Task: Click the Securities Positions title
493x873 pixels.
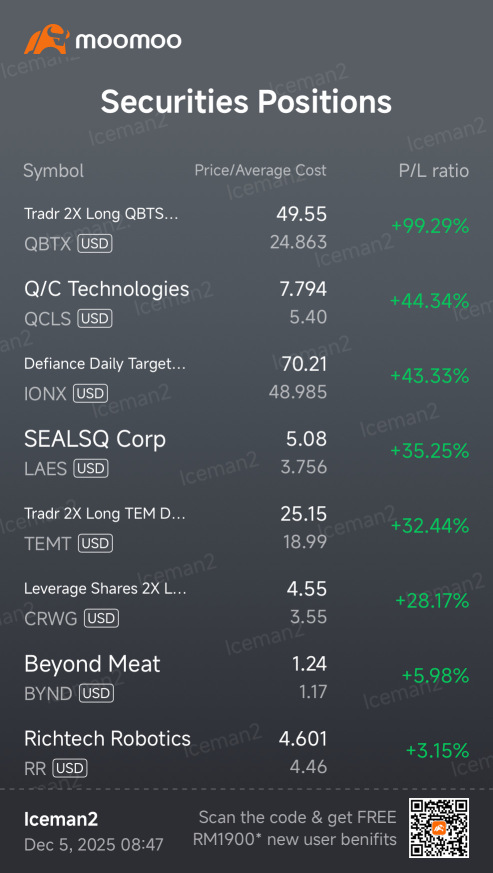Action: click(246, 102)
